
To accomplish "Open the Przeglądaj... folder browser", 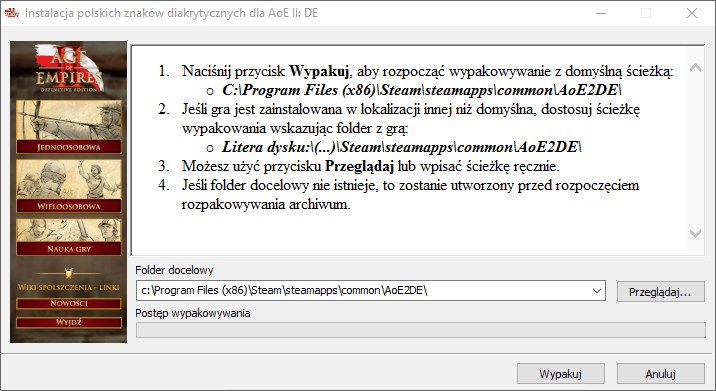I will [660, 291].
